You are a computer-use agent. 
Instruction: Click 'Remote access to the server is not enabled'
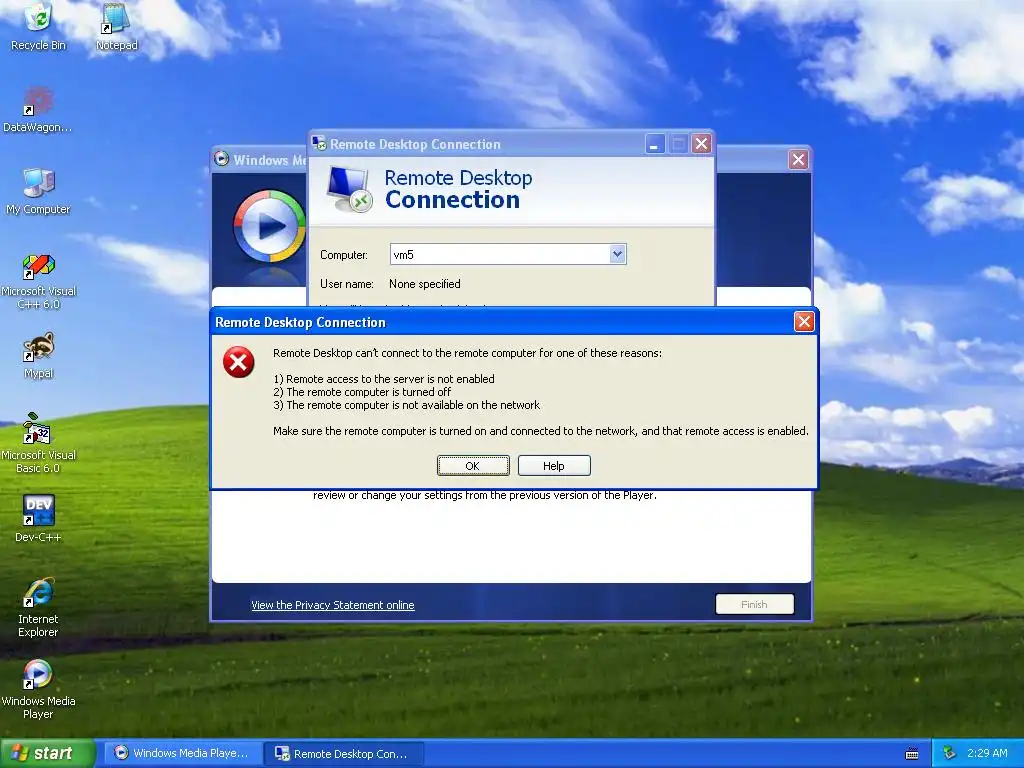point(384,379)
